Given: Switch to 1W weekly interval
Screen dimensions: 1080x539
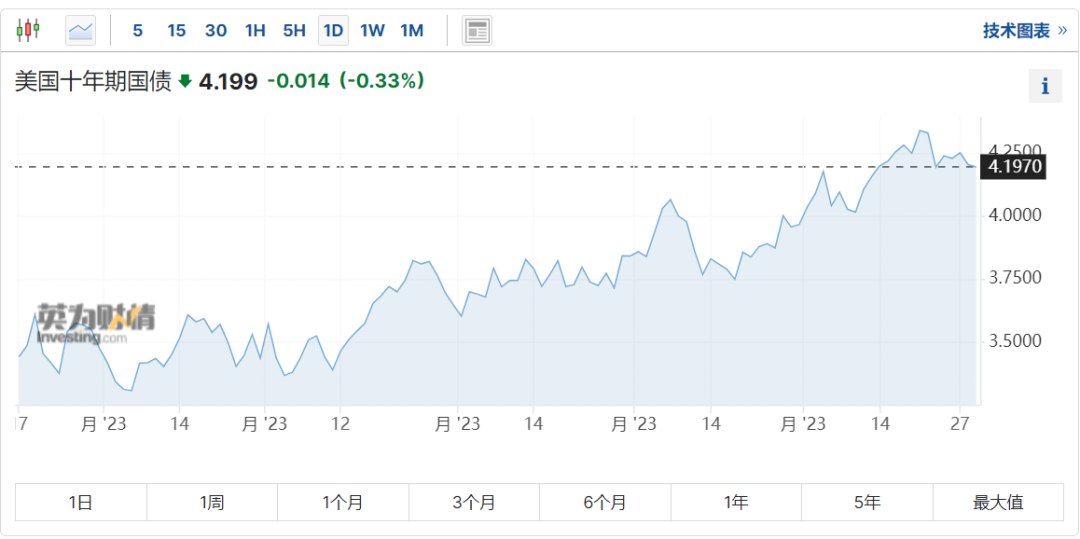Looking at the screenshot, I should tap(372, 30).
